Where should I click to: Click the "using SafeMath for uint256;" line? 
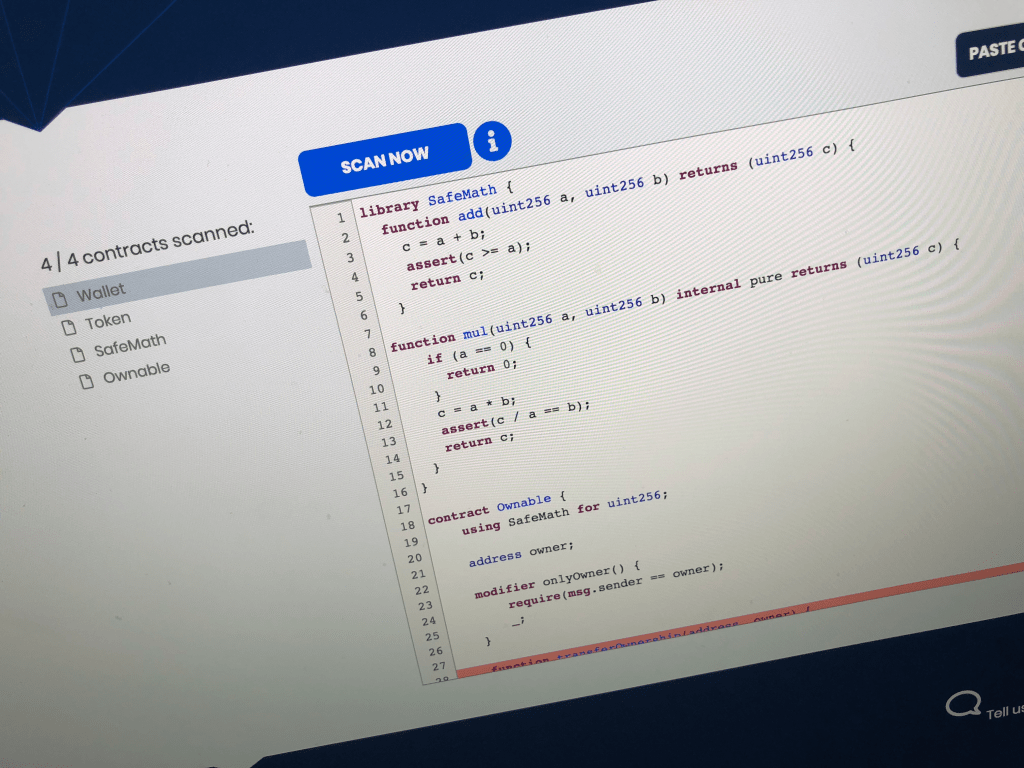tap(564, 513)
